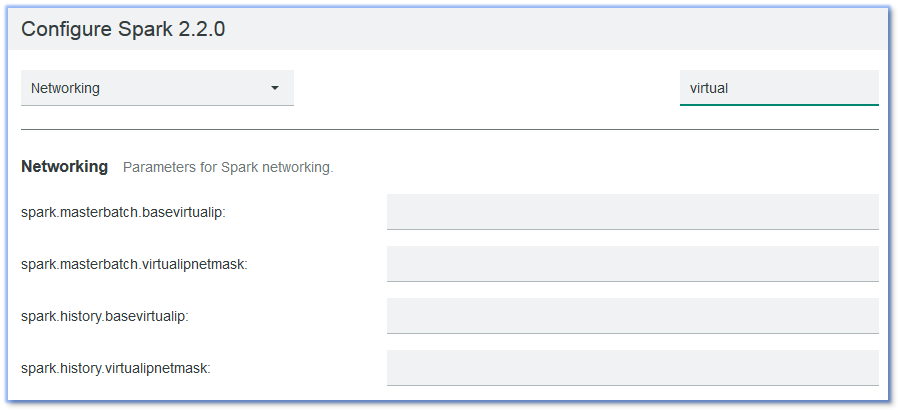The height and width of the screenshot is (410, 898).
Task: Click the spark.history.virtualipnetmask value field
Action: pos(632,368)
